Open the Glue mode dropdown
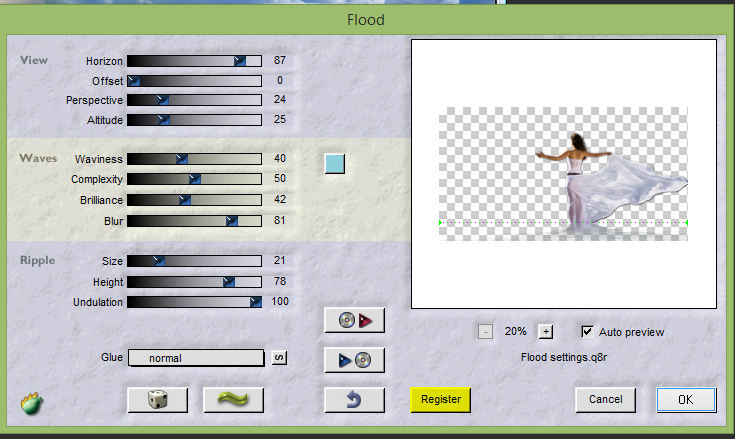This screenshot has width=735, height=439. (195, 357)
